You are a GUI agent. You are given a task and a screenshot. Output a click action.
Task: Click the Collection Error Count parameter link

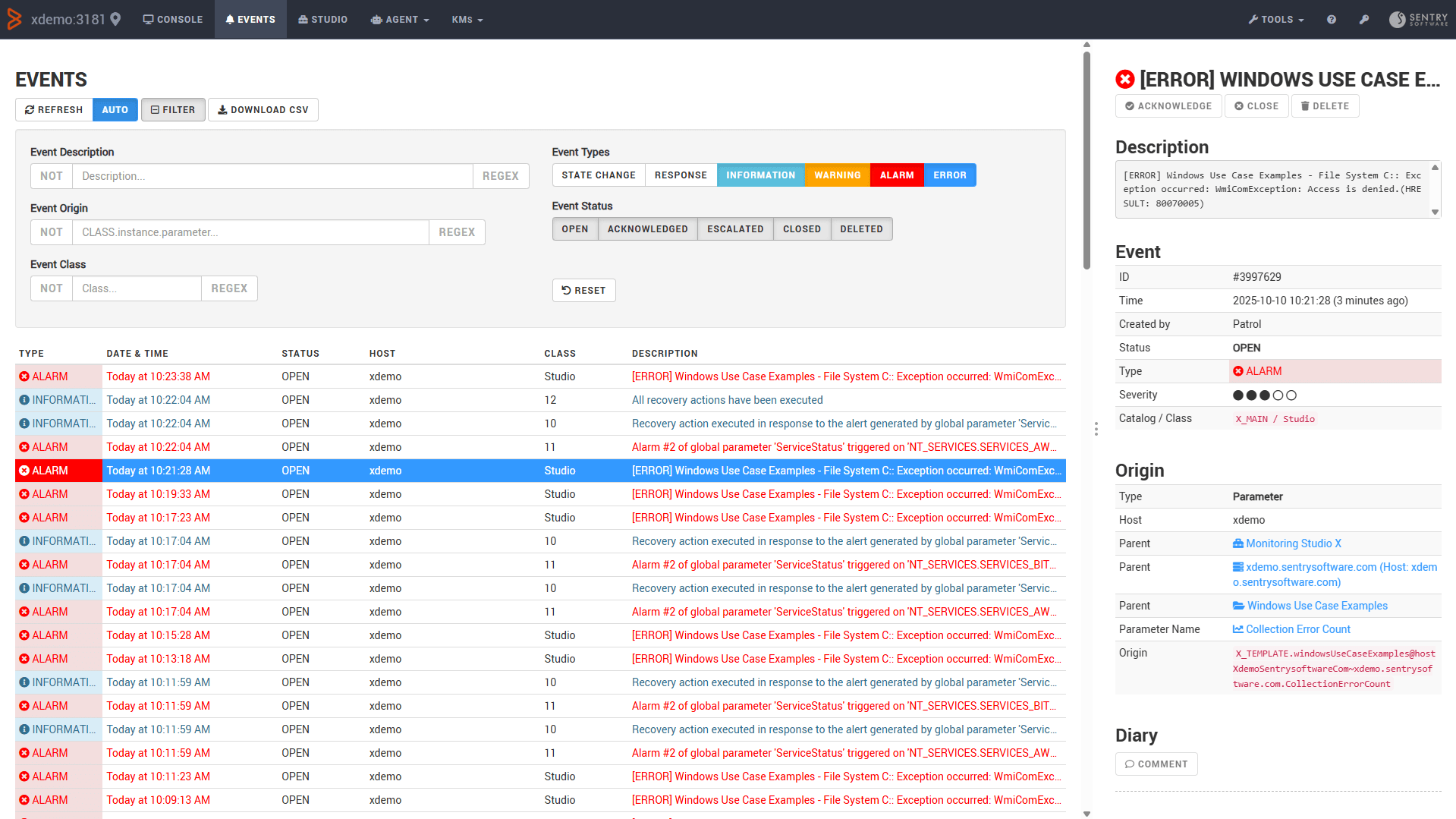(x=1297, y=629)
